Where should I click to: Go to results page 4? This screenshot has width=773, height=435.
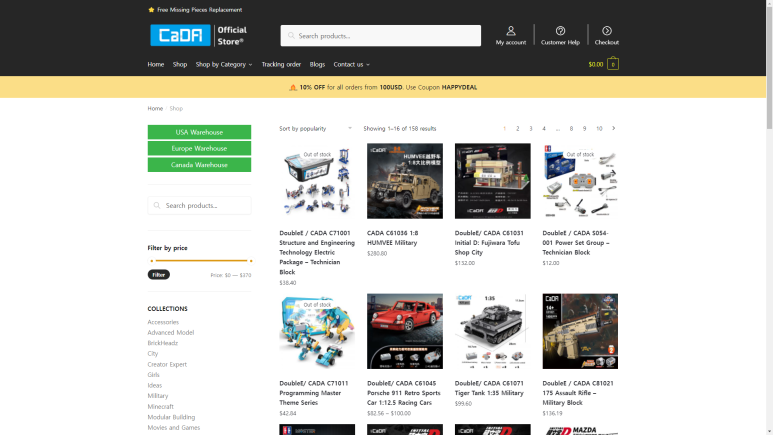tap(544, 128)
